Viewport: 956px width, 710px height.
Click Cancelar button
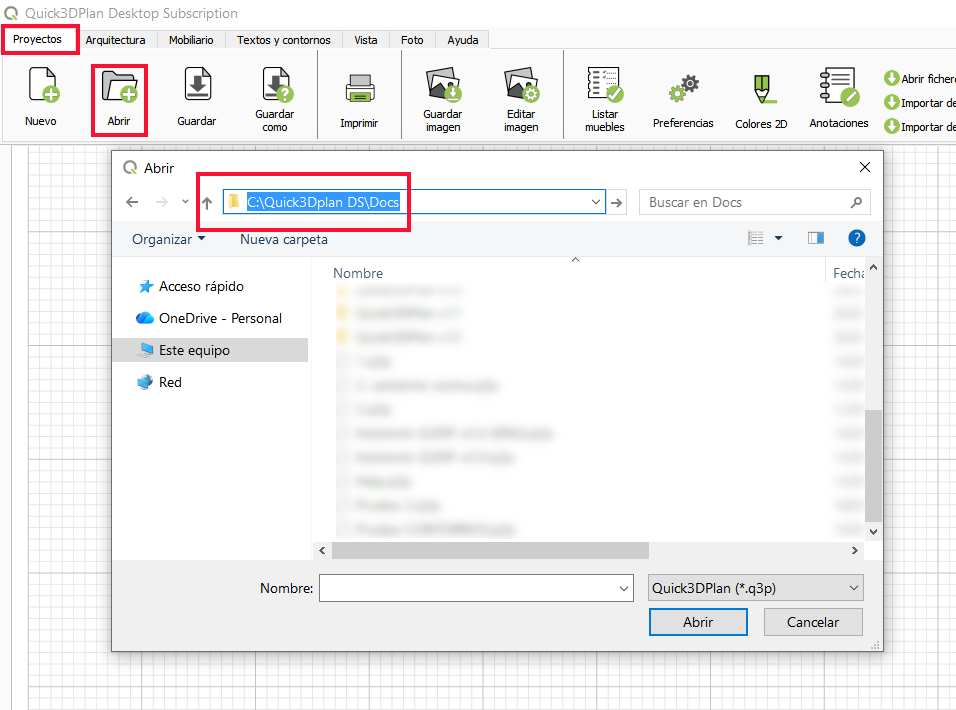[813, 622]
